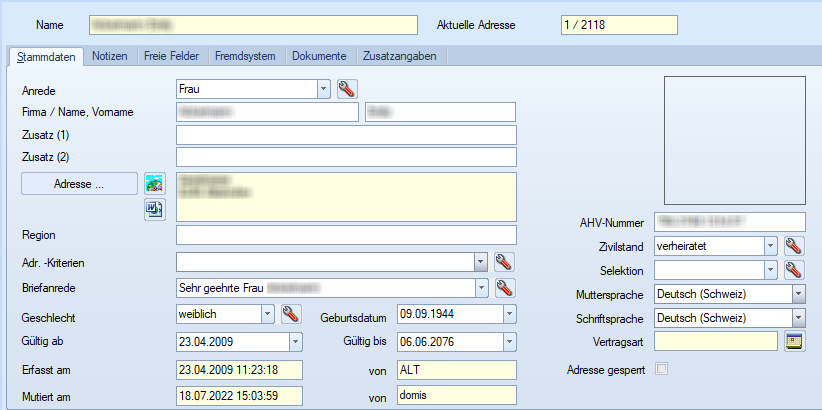Open the Zusatzangaben tab
This screenshot has height=410, width=822.
(400, 56)
